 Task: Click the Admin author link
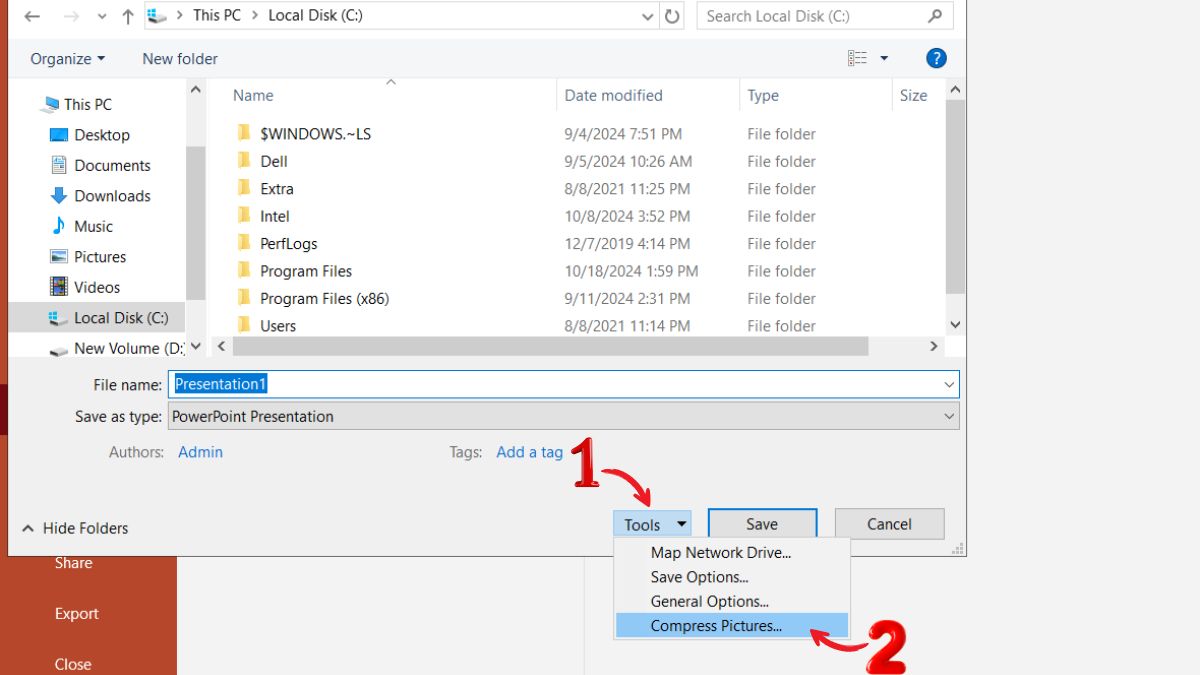coord(200,452)
